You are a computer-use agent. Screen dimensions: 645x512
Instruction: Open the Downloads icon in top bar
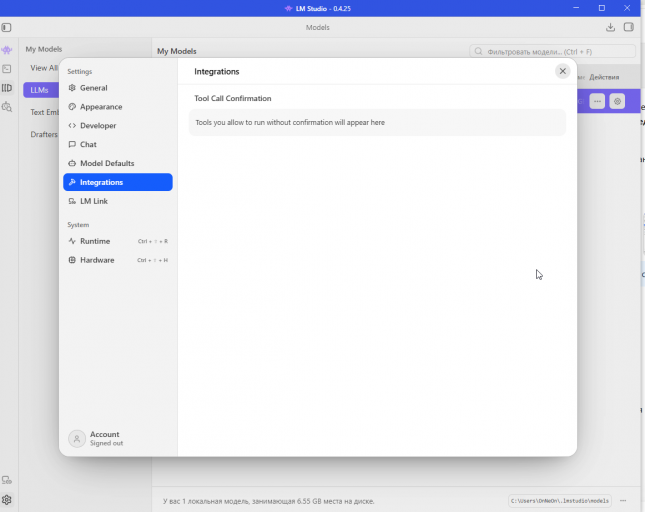(610, 27)
